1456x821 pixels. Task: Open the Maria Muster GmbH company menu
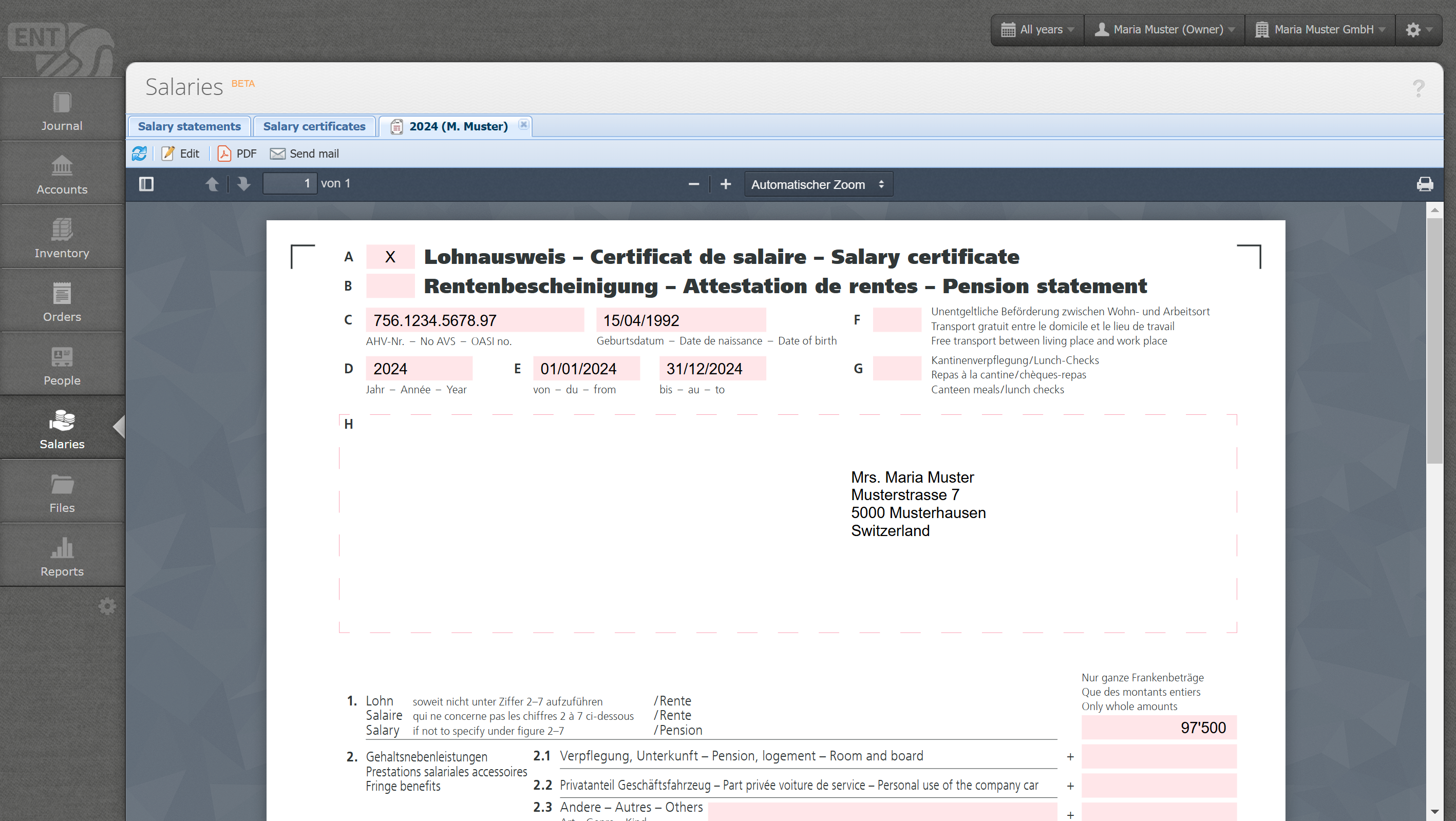tap(1320, 29)
